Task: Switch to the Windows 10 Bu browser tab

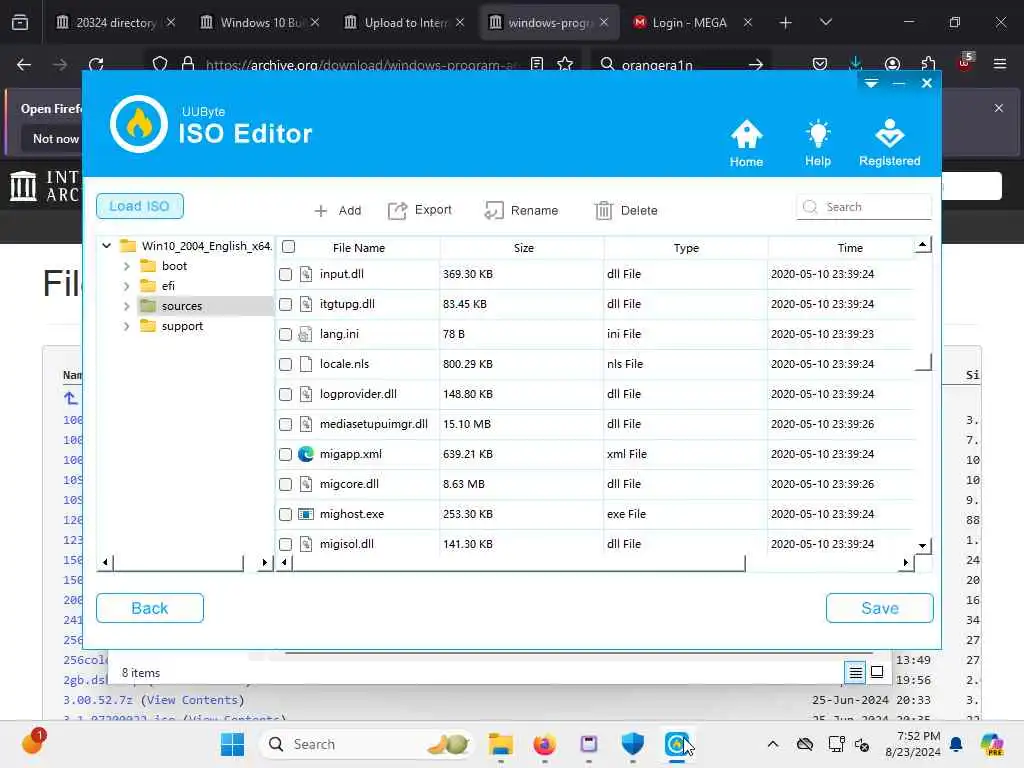Action: coord(261,22)
